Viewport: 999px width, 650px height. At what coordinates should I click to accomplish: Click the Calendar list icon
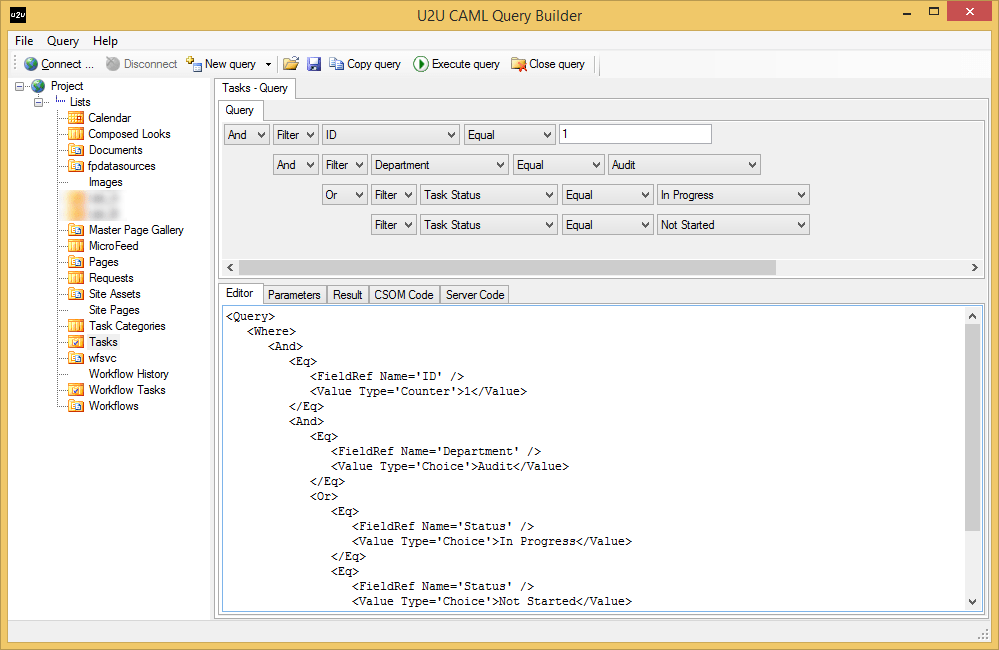(x=76, y=118)
